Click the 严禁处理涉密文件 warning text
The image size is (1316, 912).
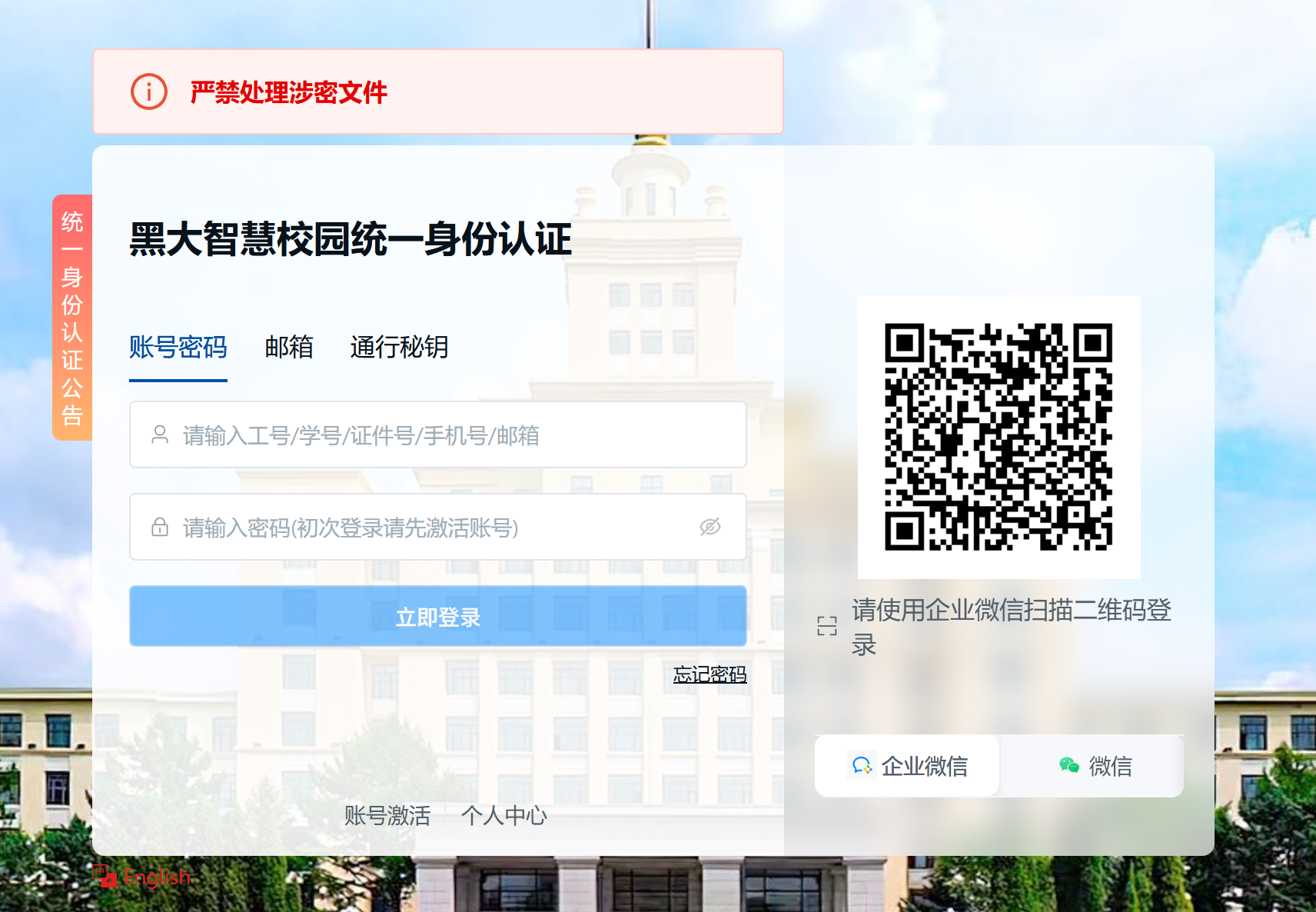point(289,92)
